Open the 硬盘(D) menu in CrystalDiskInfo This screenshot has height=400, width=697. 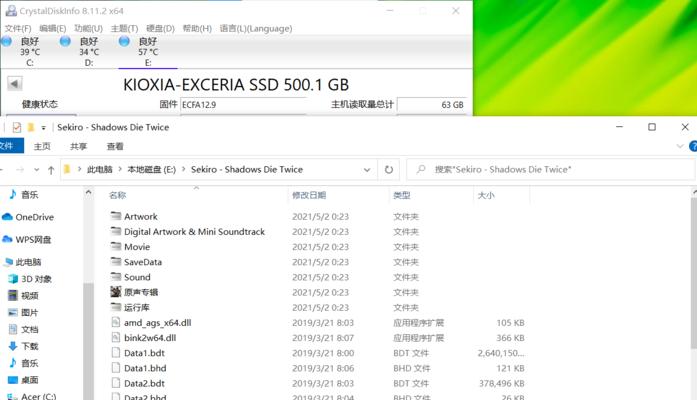tap(160, 28)
